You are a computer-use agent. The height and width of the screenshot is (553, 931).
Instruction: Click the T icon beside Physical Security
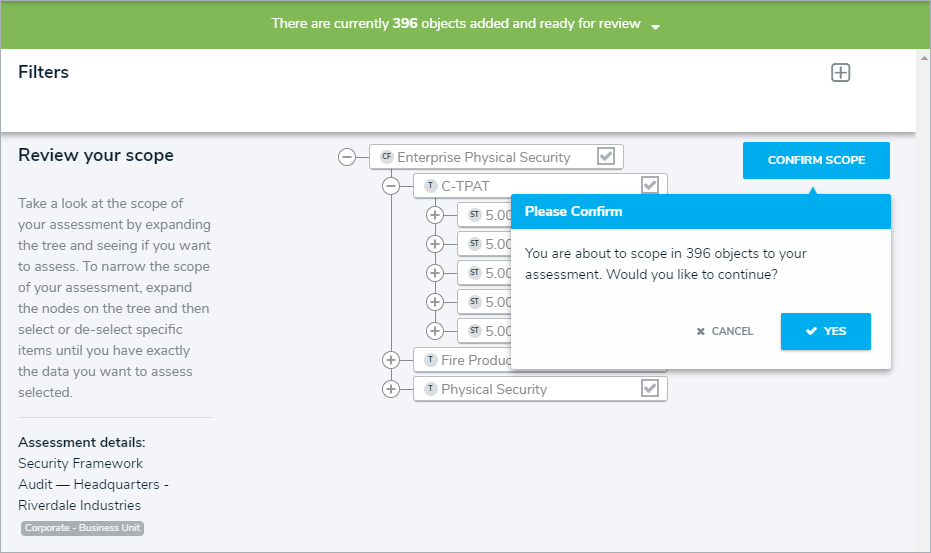(x=431, y=389)
